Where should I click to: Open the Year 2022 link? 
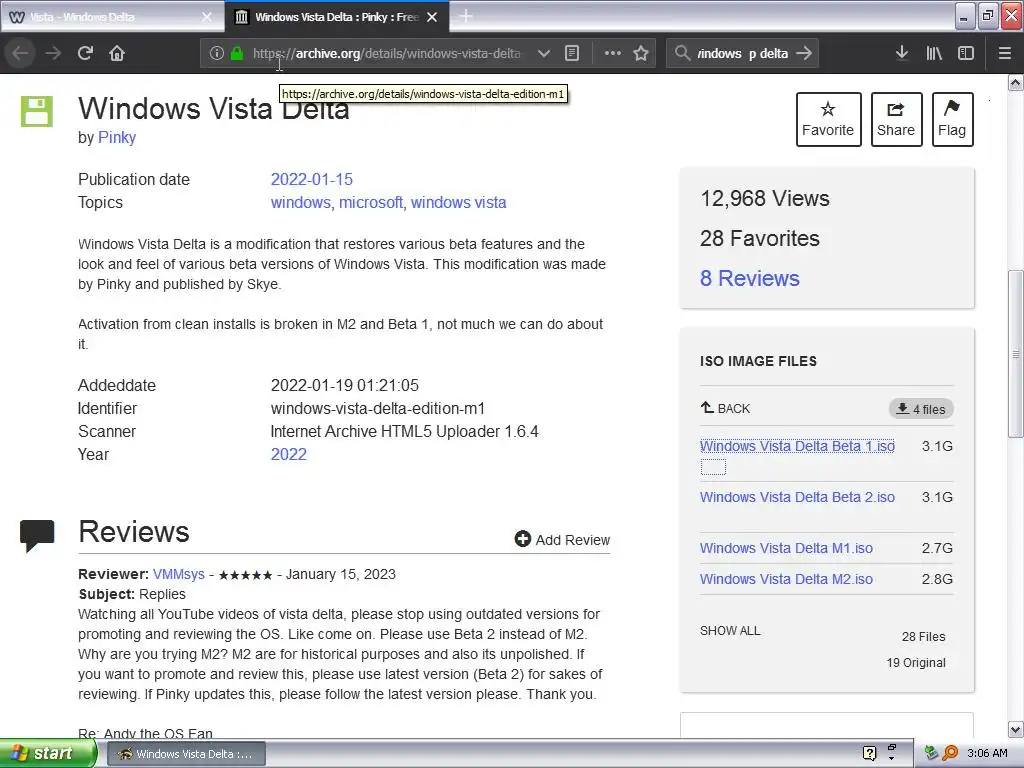click(289, 454)
